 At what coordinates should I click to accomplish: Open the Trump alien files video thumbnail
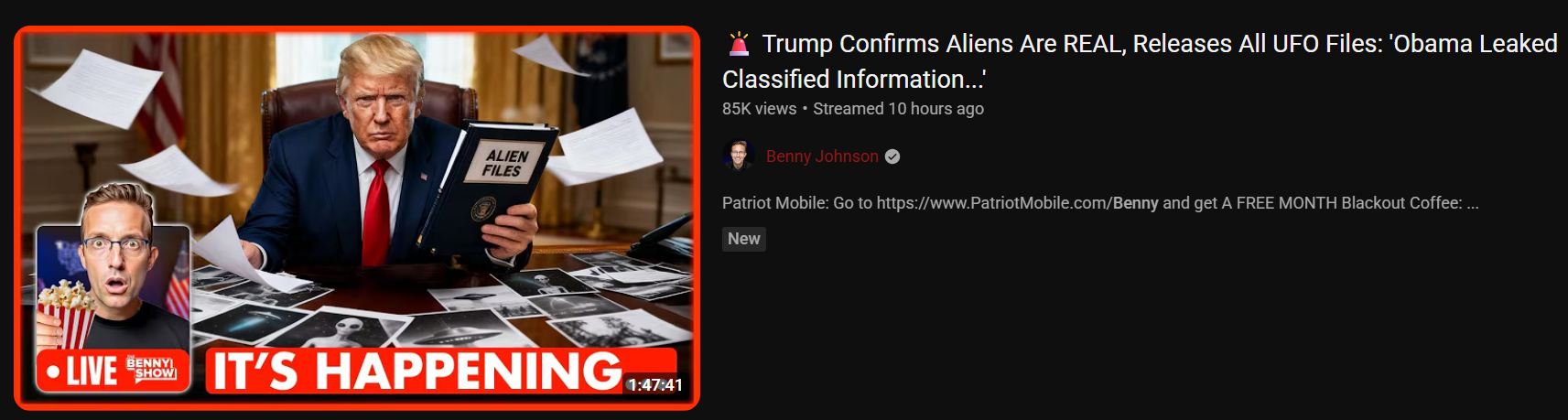pos(357,218)
